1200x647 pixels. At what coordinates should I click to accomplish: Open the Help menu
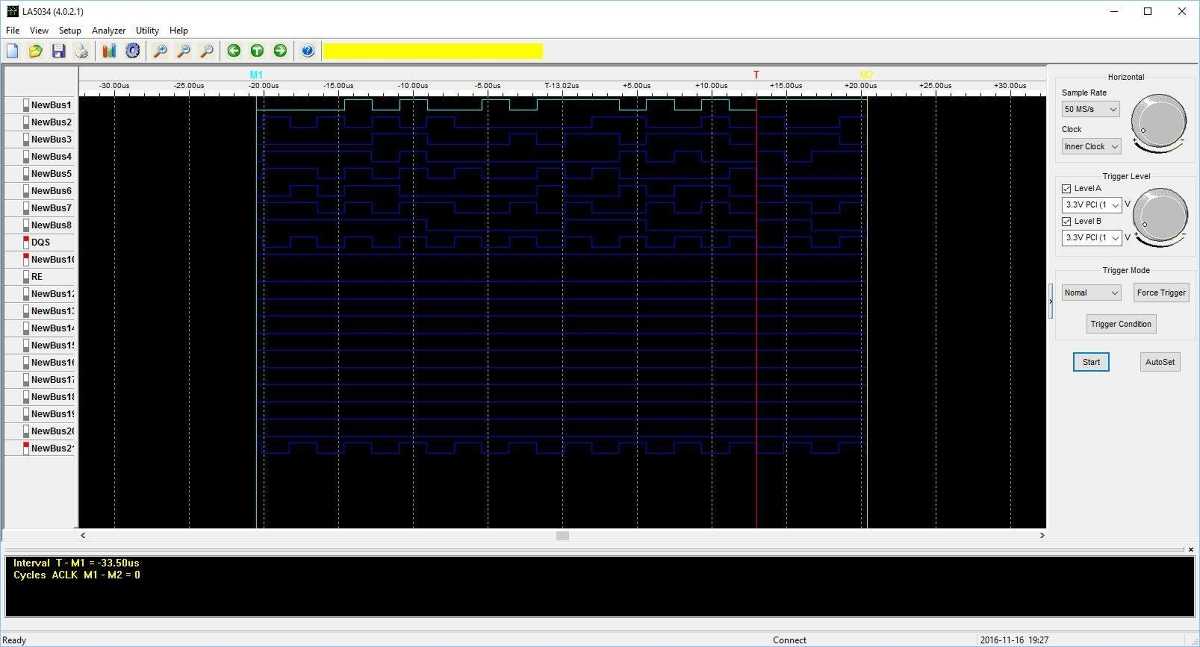pyautogui.click(x=178, y=31)
